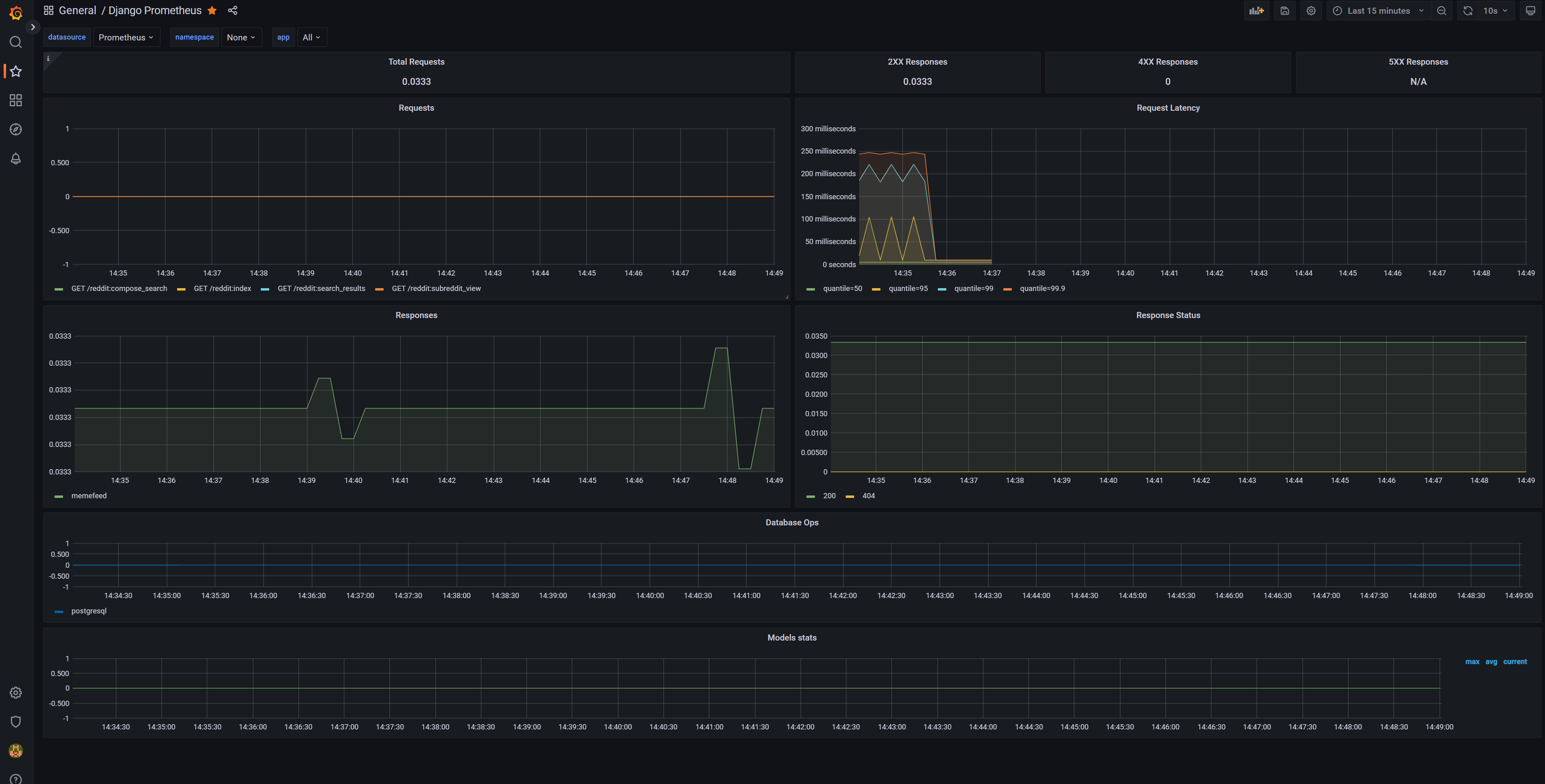1545x784 pixels.
Task: Click the Requests panel resize handle
Action: click(x=786, y=297)
